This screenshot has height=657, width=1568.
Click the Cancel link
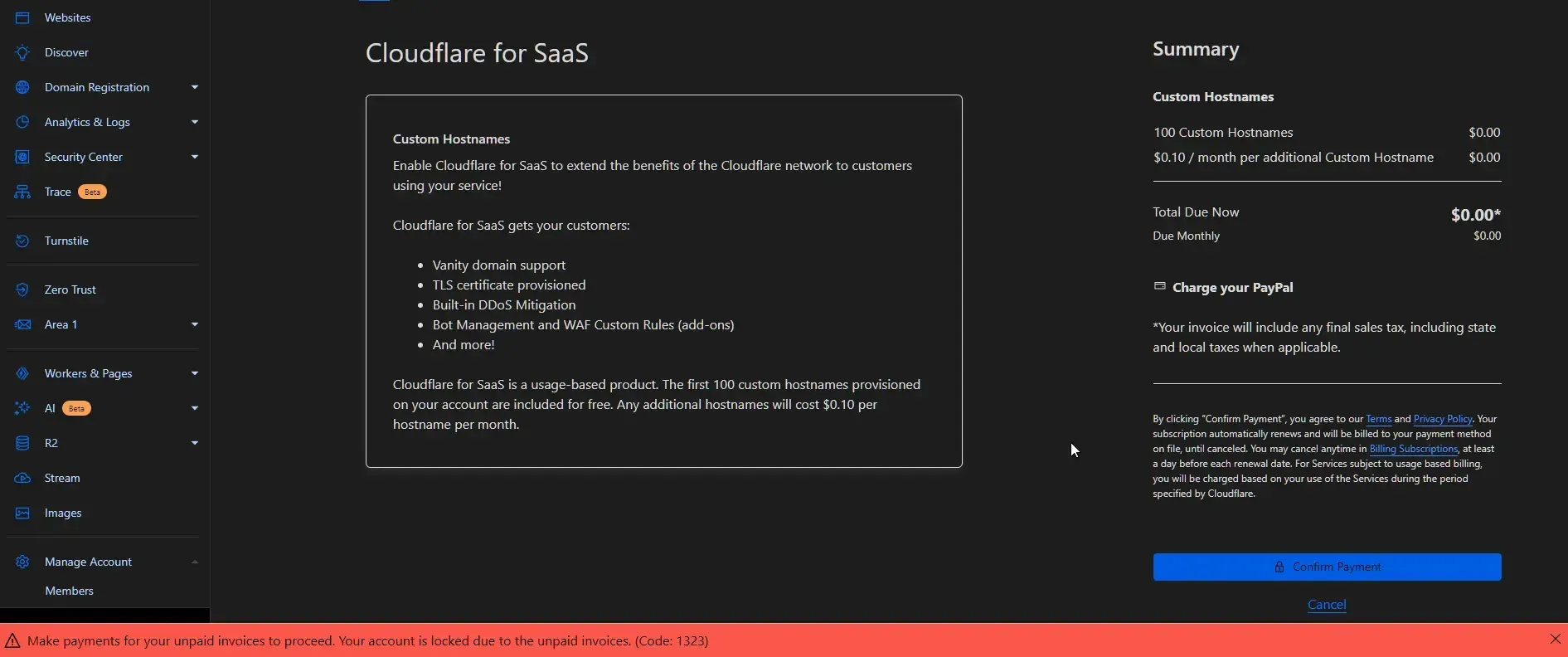click(1327, 605)
